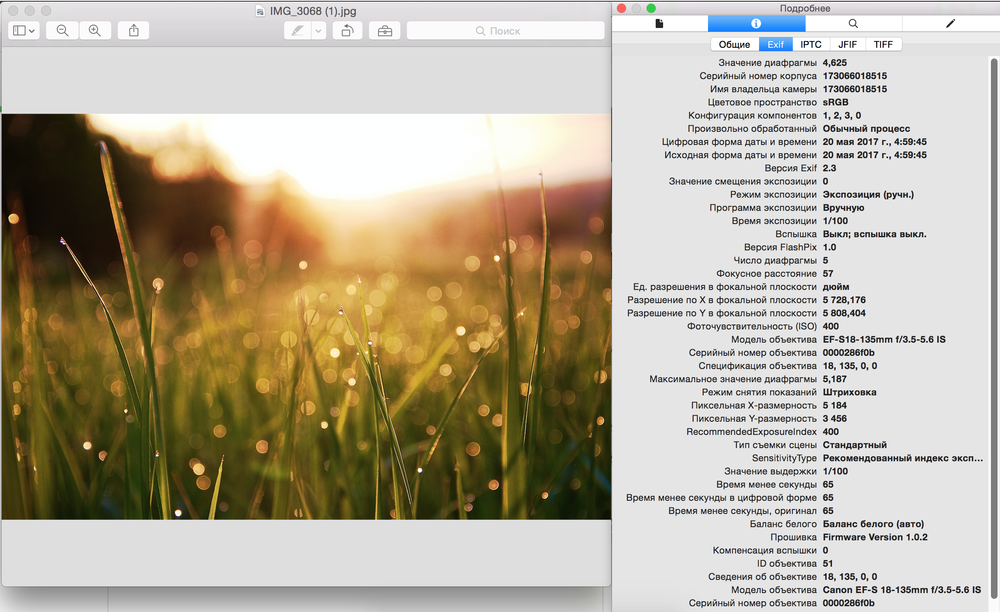Switch to the TIFF tab
The image size is (1000, 612).
pyautogui.click(x=883, y=44)
